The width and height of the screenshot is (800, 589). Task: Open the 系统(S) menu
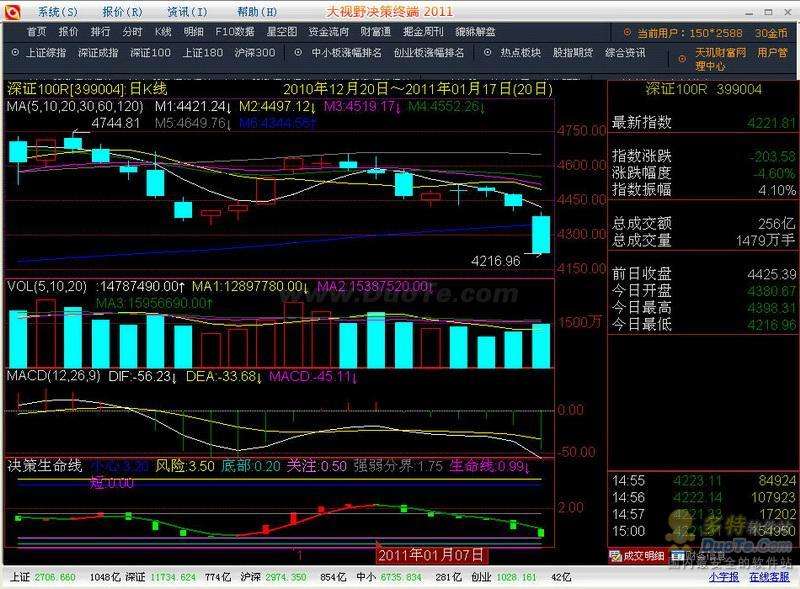[58, 12]
